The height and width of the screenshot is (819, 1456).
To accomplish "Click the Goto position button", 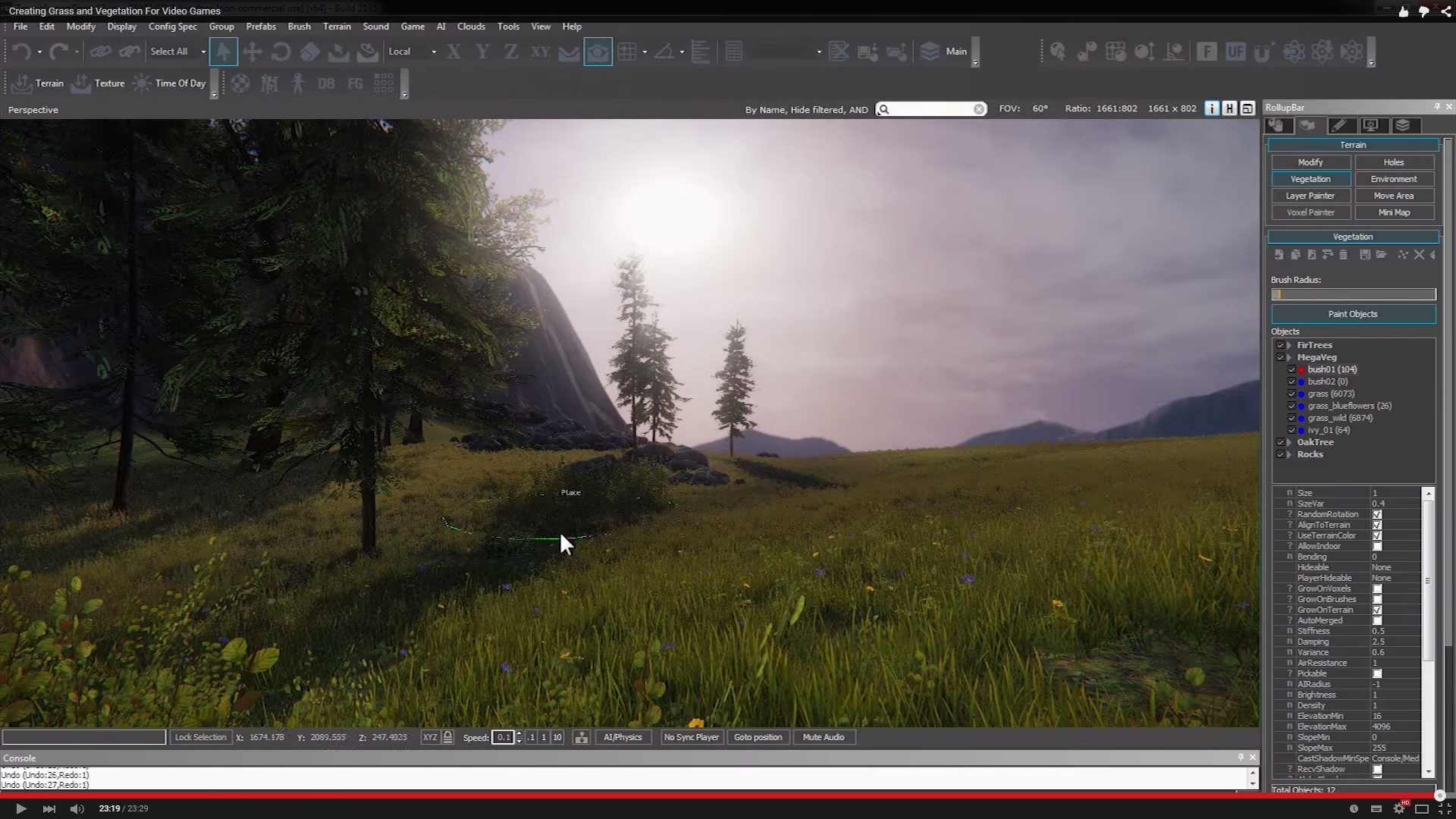I will (x=758, y=737).
